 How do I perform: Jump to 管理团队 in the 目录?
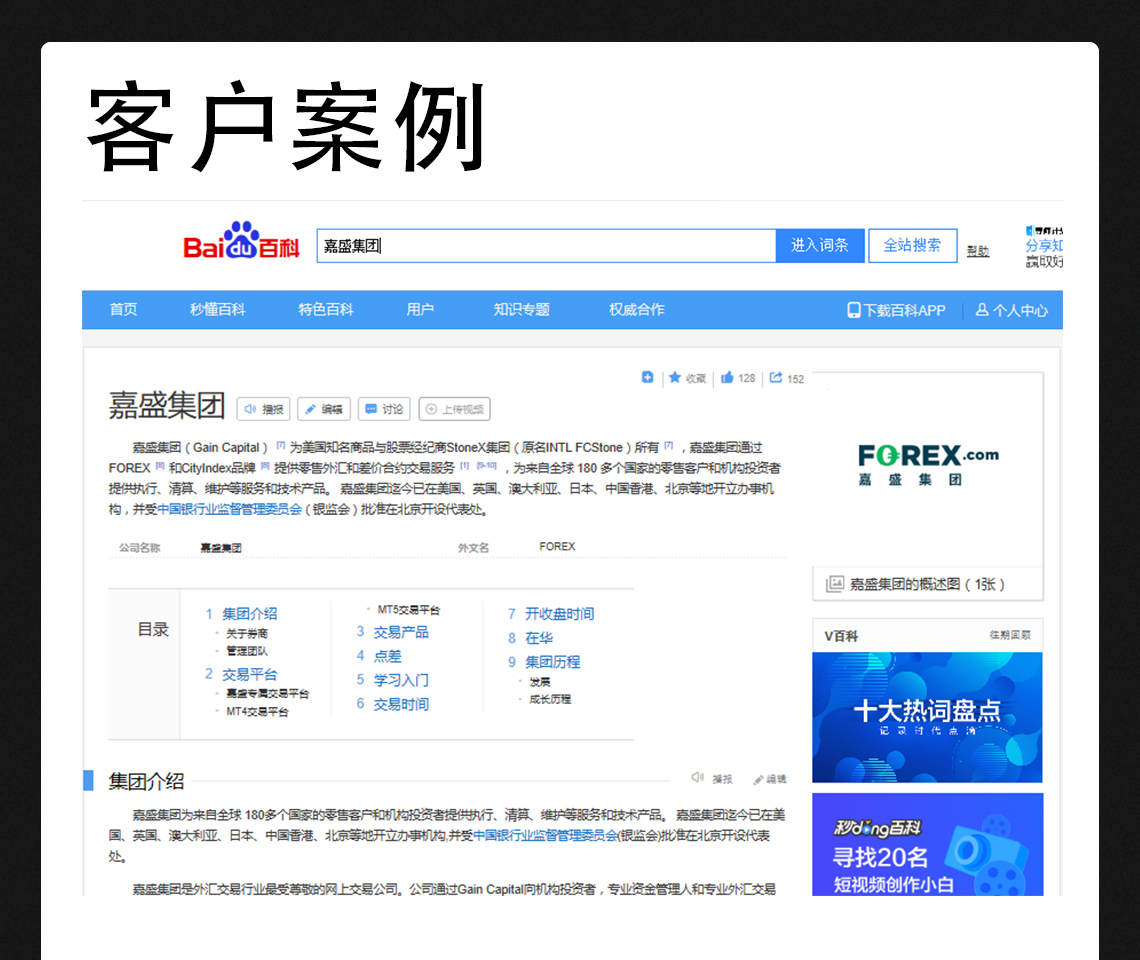pos(247,651)
